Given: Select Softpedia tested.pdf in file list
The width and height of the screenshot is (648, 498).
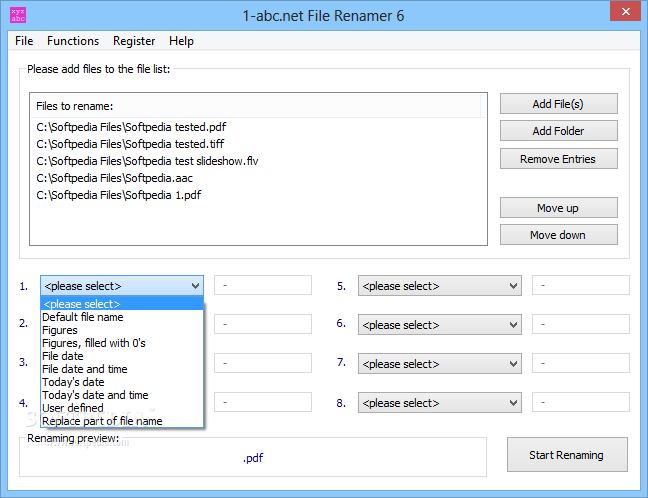Looking at the screenshot, I should pyautogui.click(x=131, y=127).
